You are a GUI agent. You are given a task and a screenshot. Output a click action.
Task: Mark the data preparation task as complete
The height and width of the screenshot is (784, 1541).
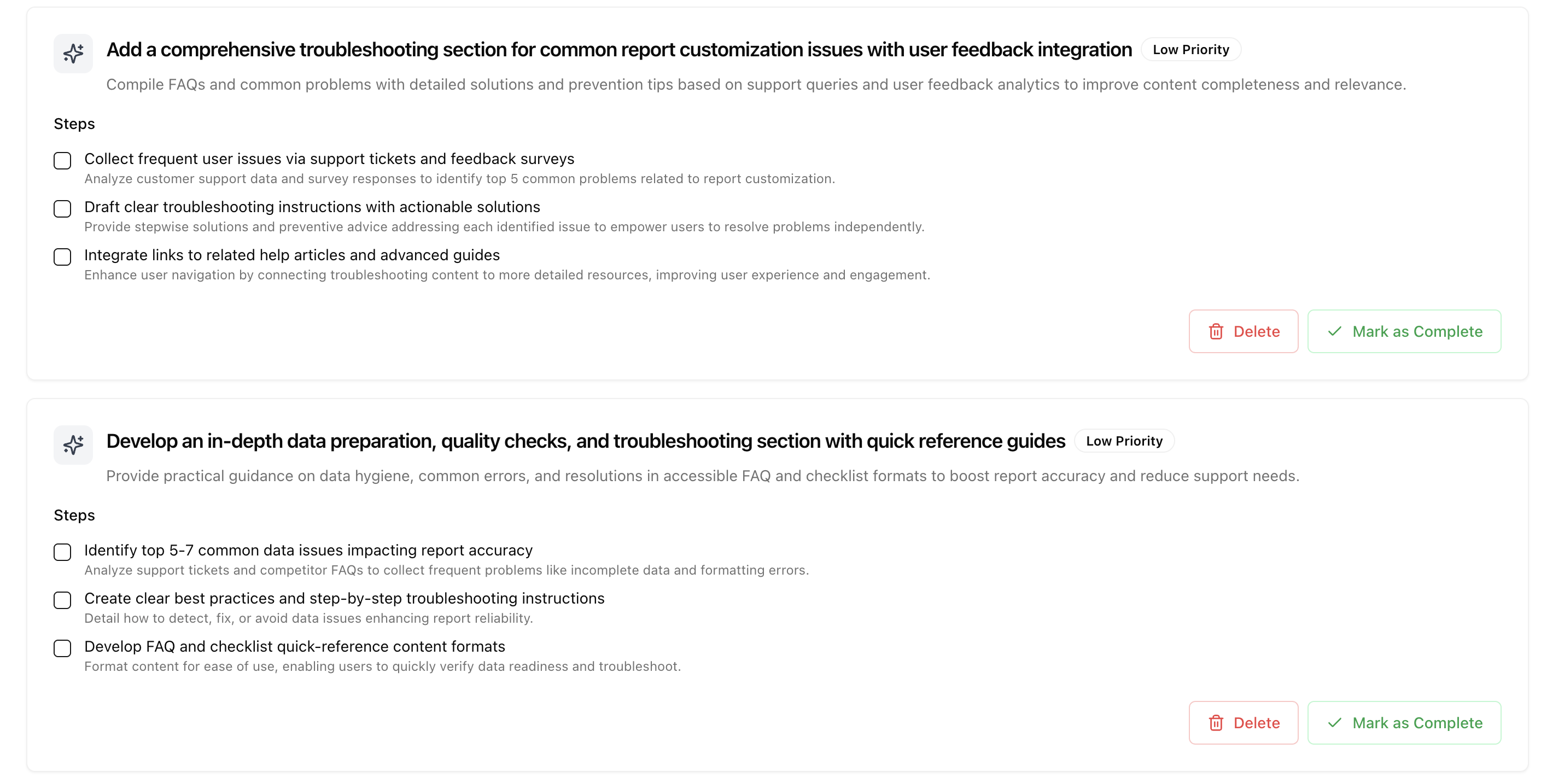point(1404,722)
